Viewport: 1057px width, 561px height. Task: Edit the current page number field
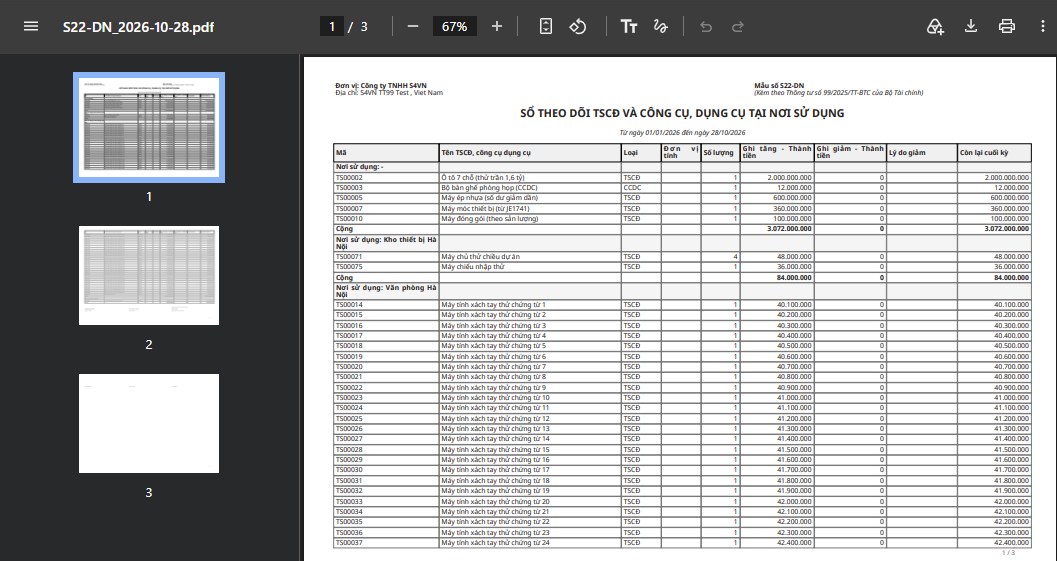[x=332, y=26]
